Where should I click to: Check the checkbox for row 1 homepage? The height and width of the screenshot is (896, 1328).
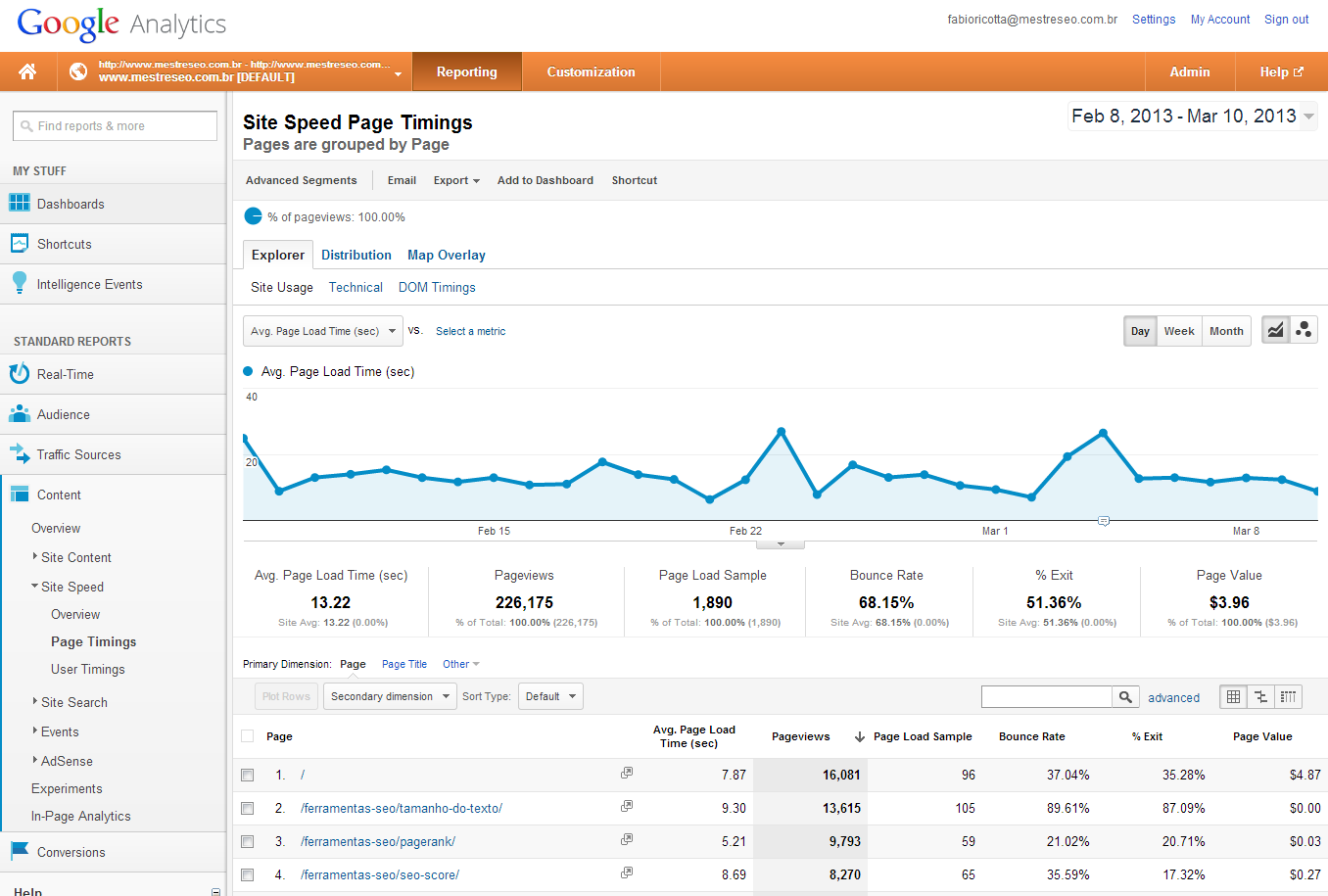click(248, 775)
